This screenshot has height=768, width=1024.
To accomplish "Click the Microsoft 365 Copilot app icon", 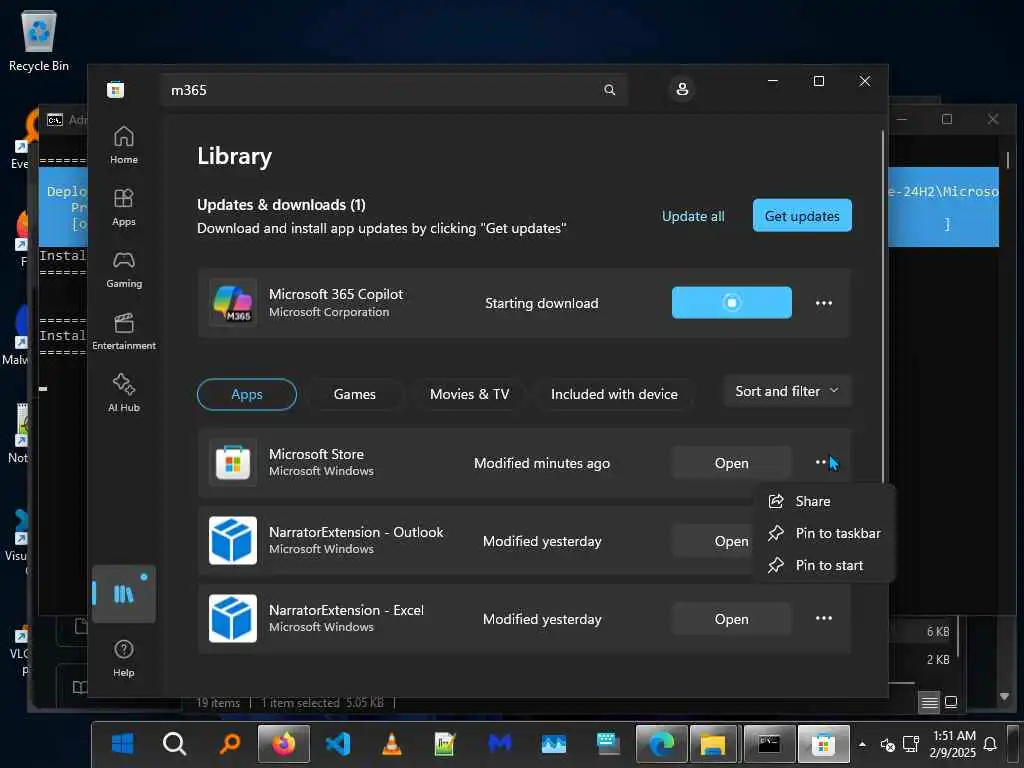I will (232, 302).
